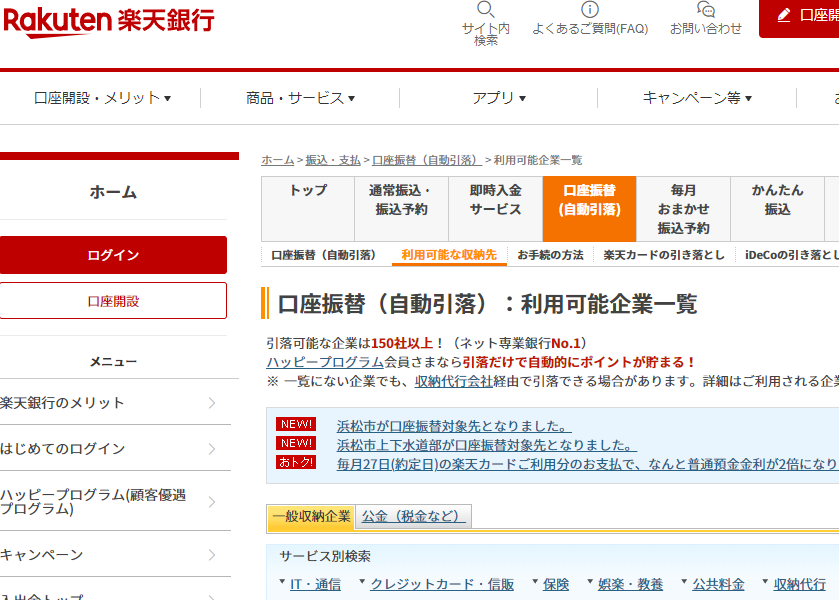Click the pencil icon on 口座開設 header button

click(x=784, y=15)
